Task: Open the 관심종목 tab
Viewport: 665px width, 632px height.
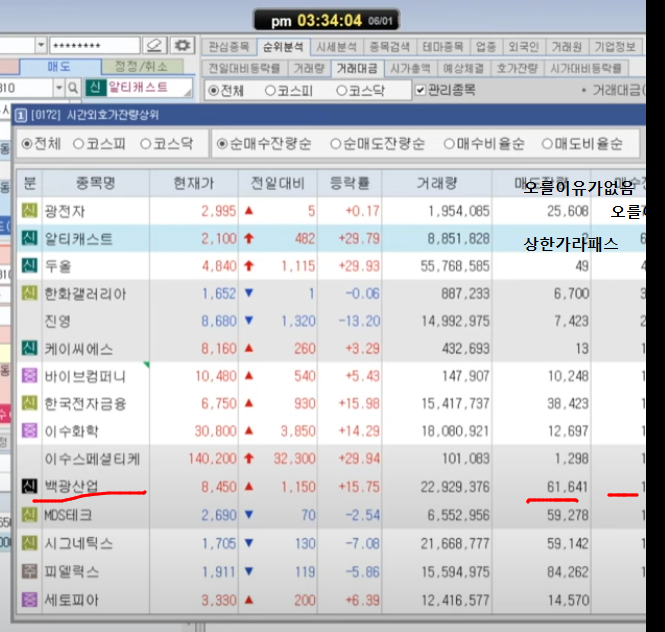Action: (229, 47)
